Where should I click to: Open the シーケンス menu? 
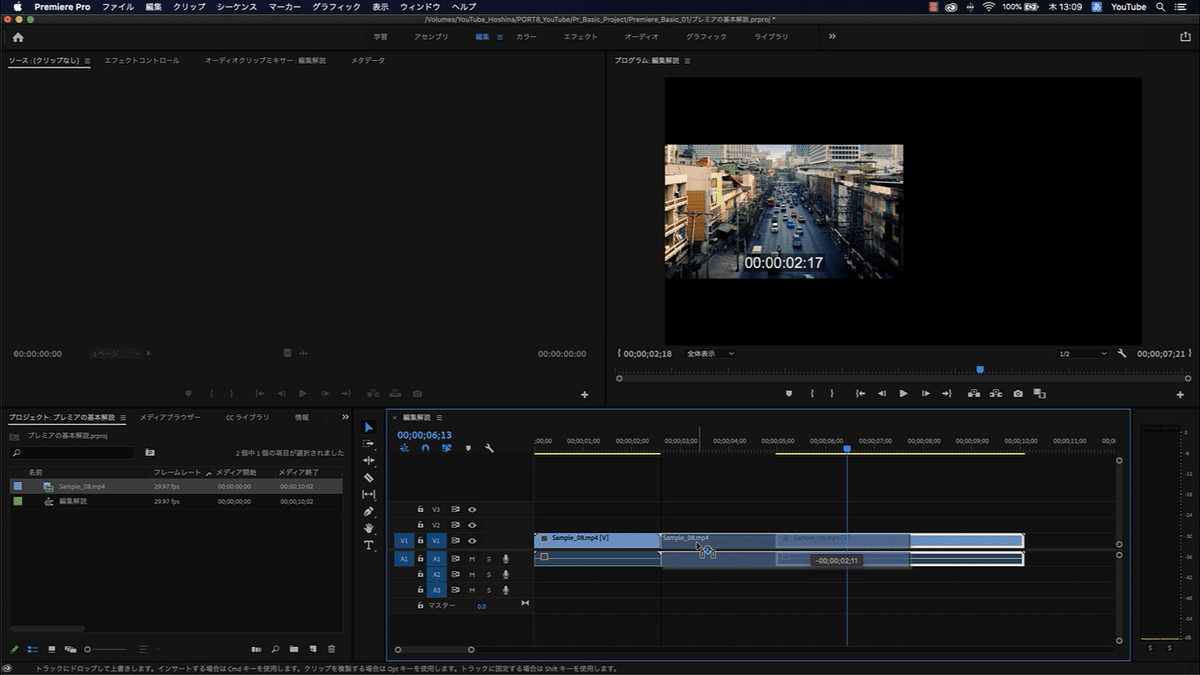tap(237, 7)
